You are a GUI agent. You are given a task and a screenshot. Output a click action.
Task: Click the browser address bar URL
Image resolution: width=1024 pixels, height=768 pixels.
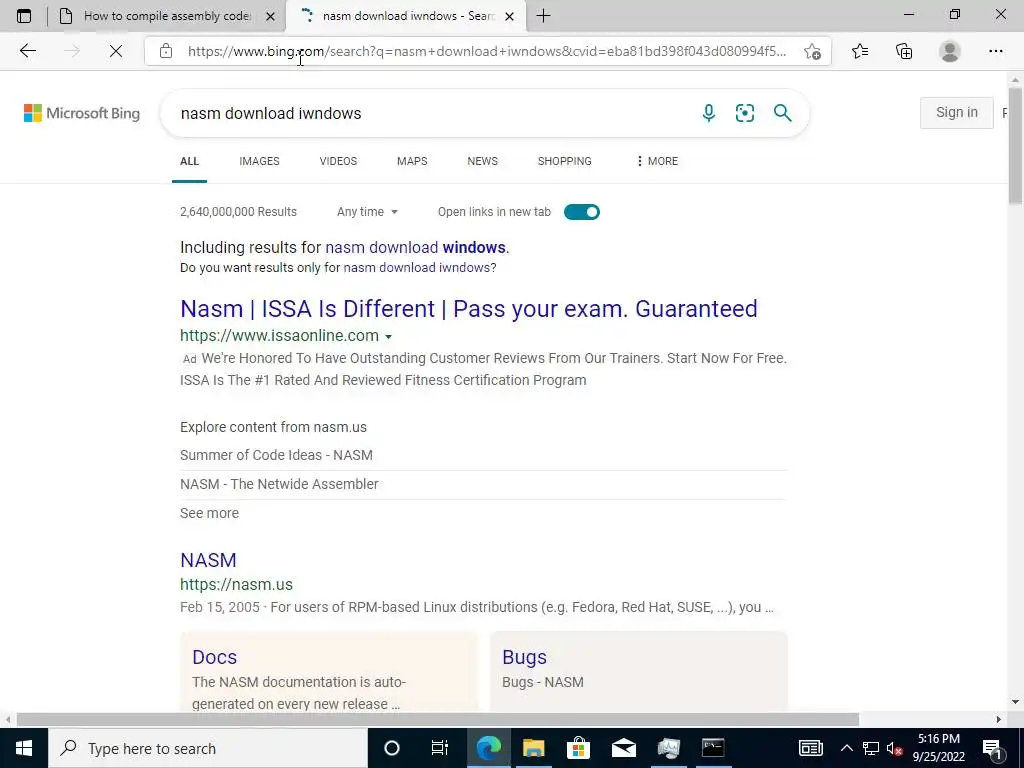pos(487,51)
